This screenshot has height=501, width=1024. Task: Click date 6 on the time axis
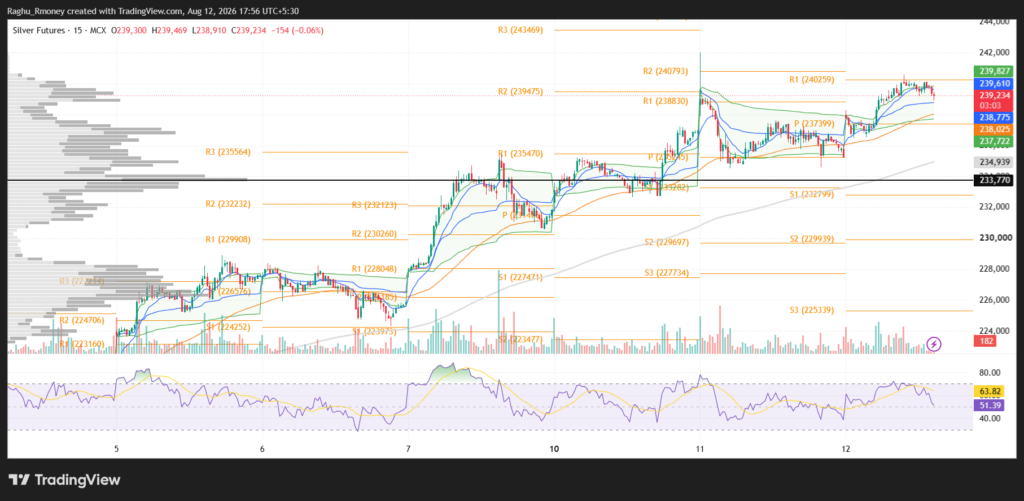pos(262,449)
